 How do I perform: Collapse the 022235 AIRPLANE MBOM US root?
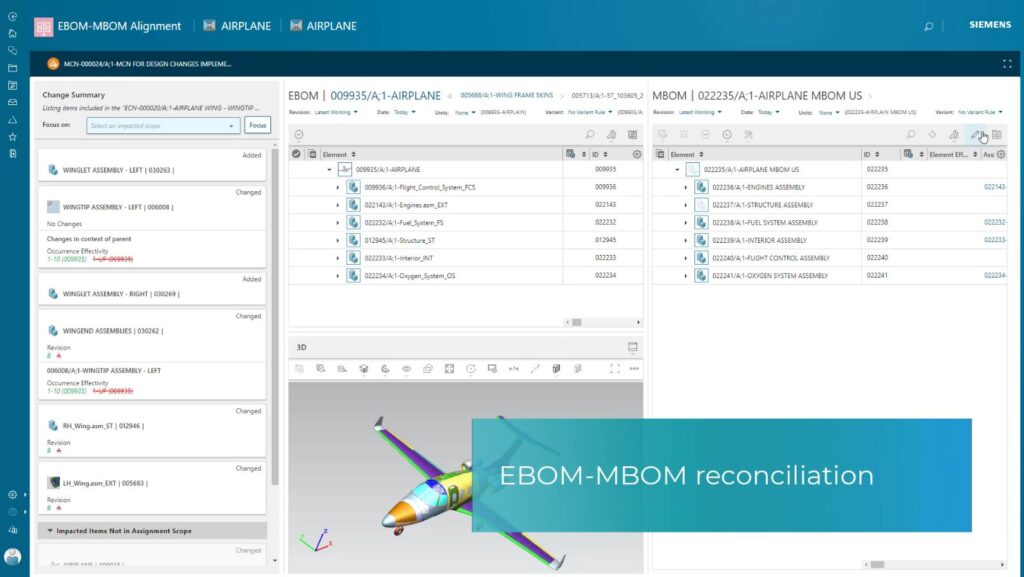(677, 170)
